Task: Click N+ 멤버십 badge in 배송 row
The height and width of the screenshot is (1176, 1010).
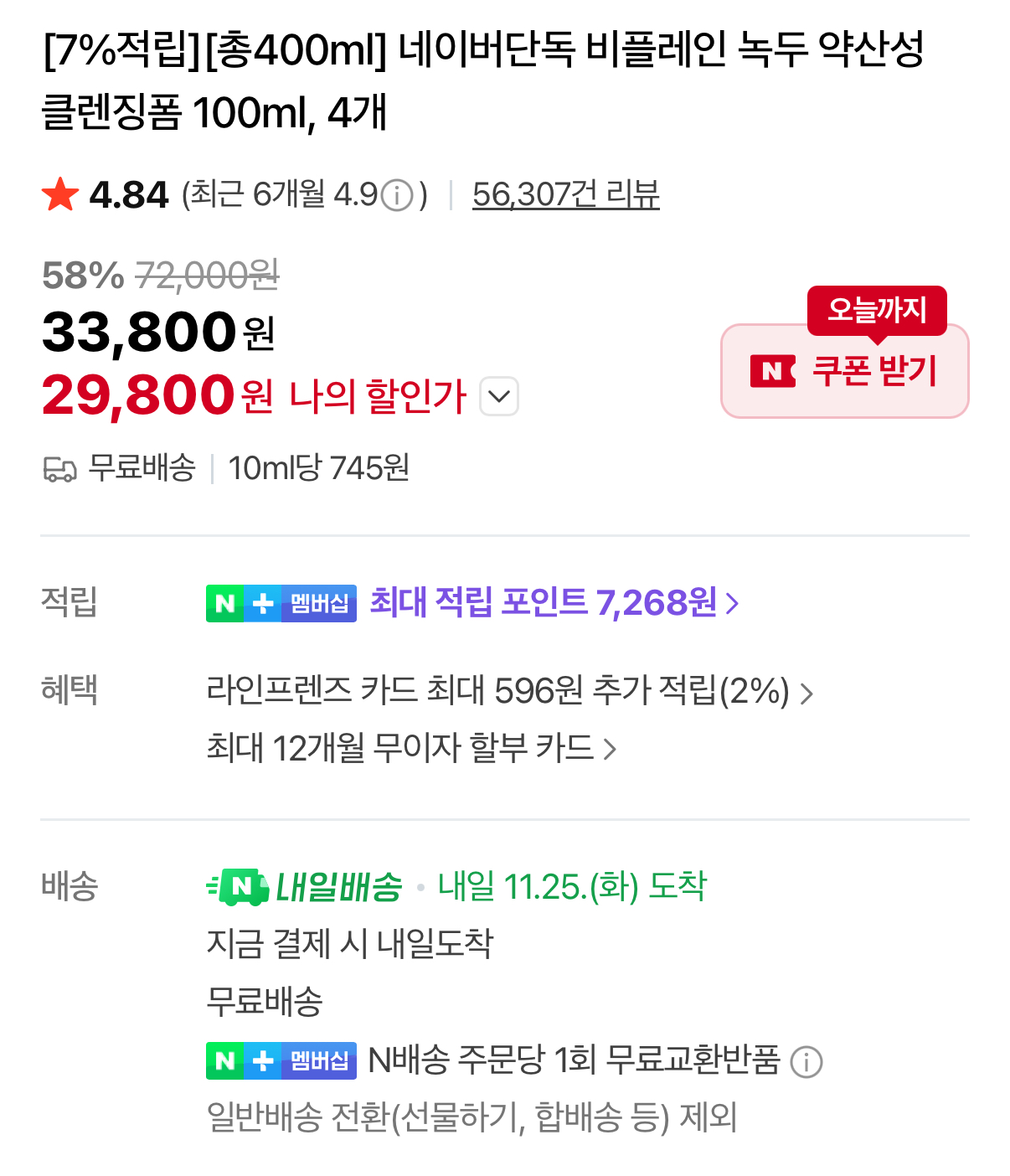Action: pos(281,1060)
